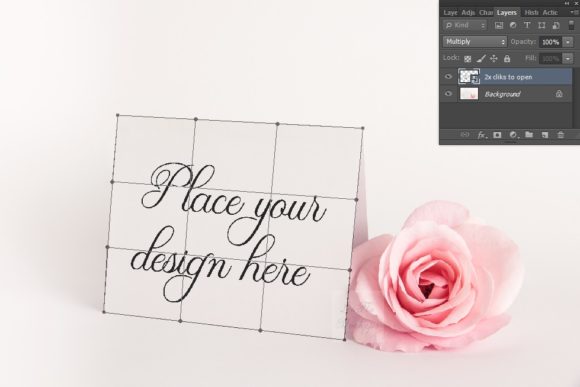Delete layer with the trash icon
This screenshot has width=580, height=387.
tap(561, 135)
